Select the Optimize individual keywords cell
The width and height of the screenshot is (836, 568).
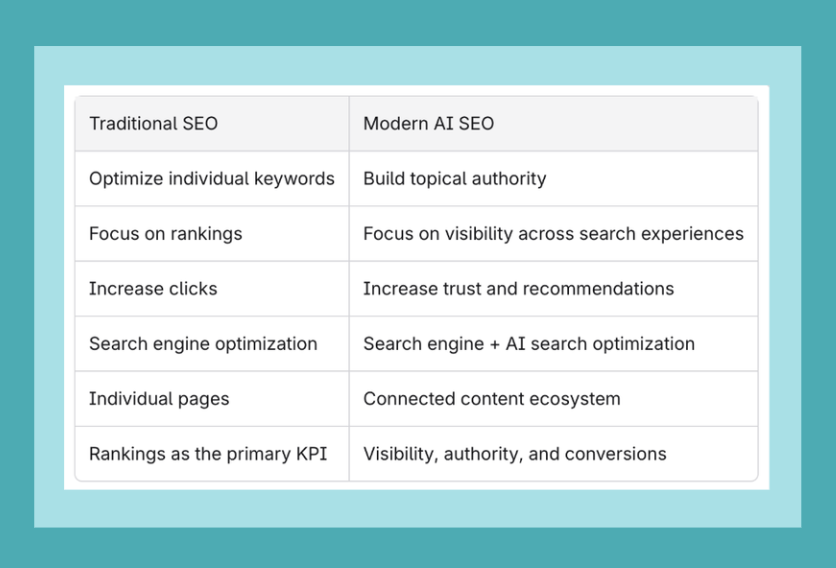pyautogui.click(x=212, y=179)
